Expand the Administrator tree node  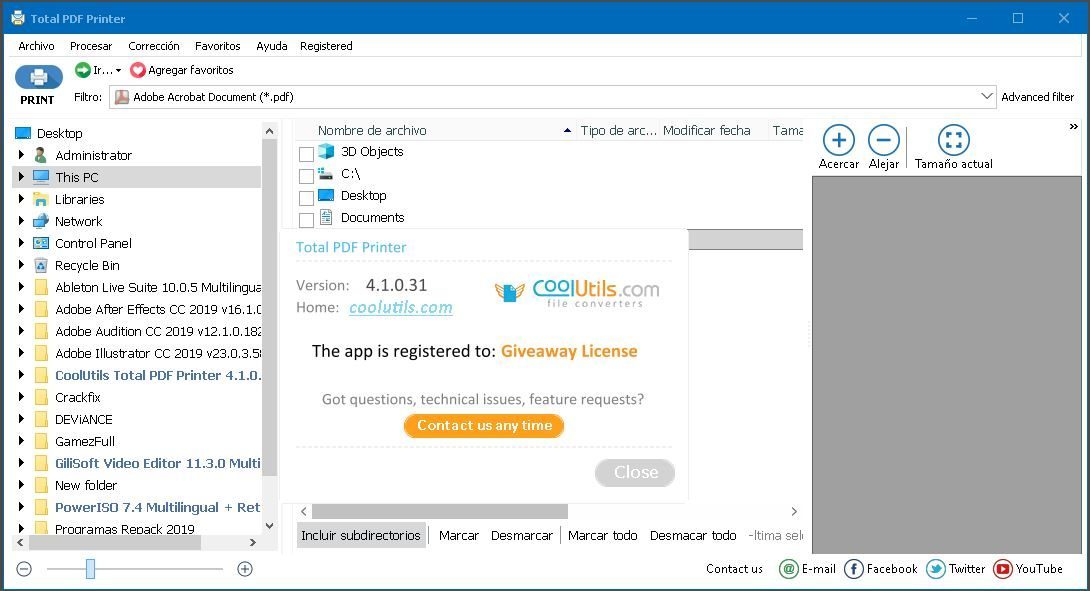[x=21, y=154]
